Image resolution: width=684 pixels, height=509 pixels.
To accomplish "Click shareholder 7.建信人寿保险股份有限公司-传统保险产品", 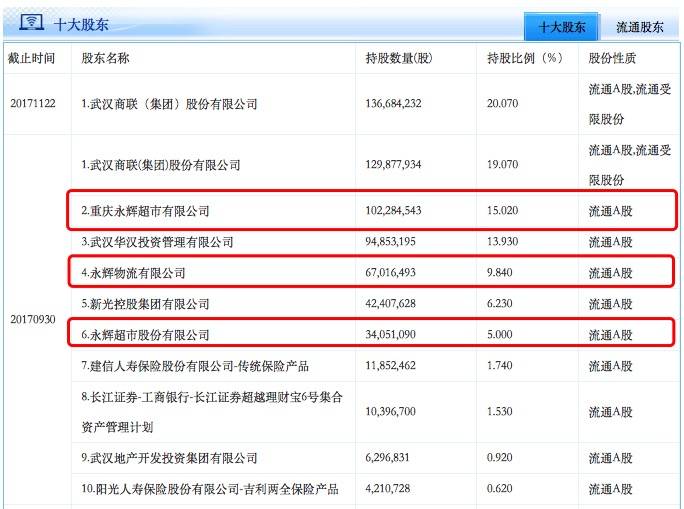I will (195, 366).
